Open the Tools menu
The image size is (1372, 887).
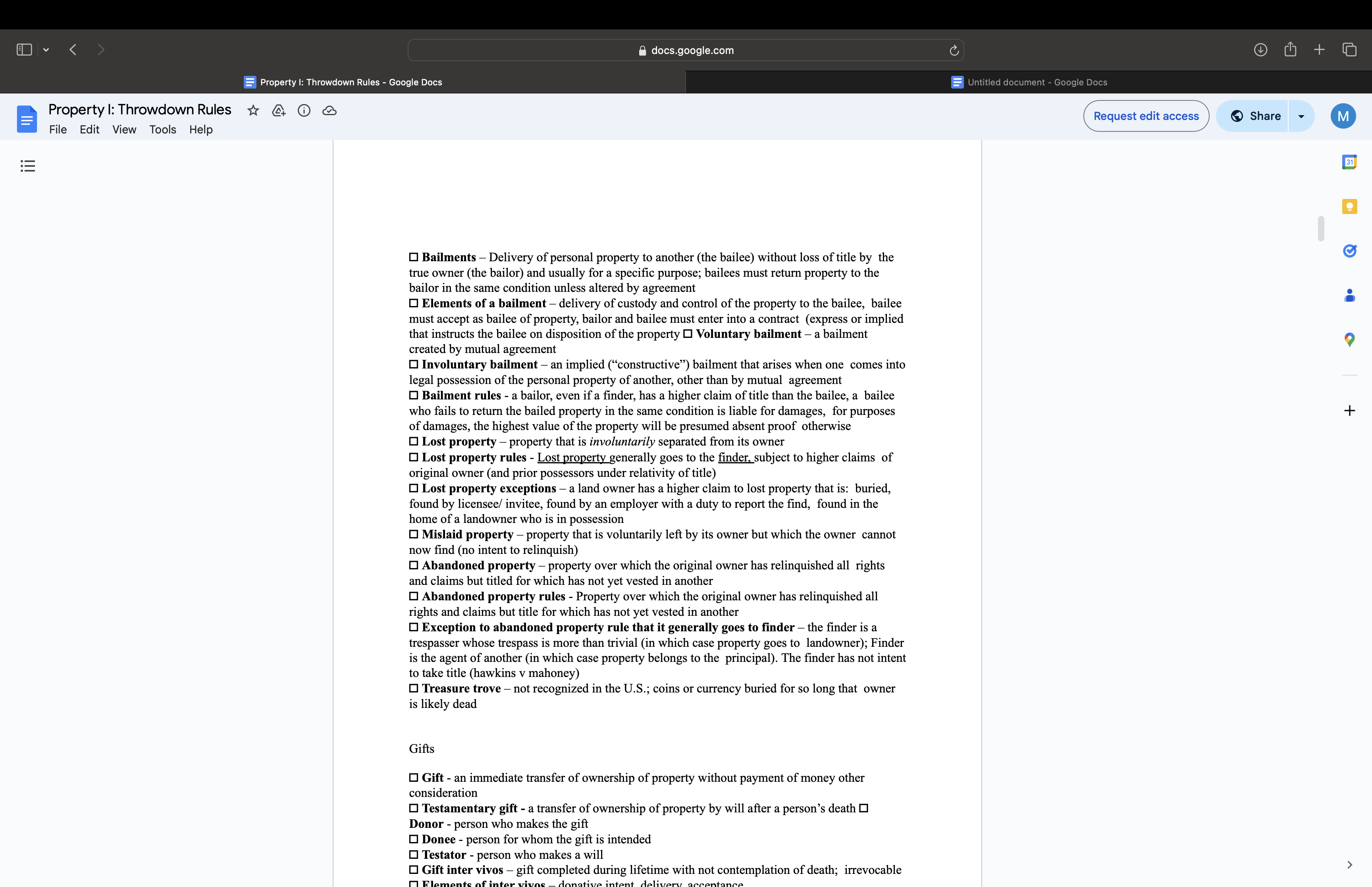pos(163,129)
